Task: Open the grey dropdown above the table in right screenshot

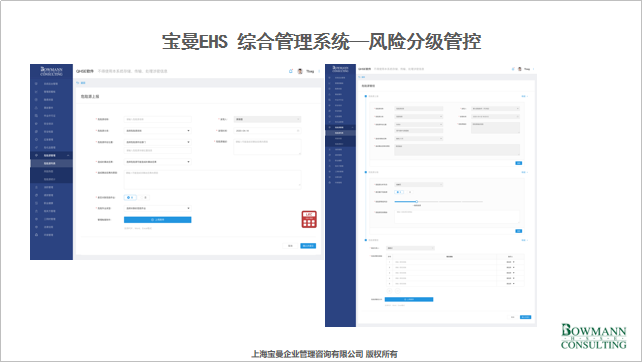Action: pyautogui.click(x=410, y=248)
